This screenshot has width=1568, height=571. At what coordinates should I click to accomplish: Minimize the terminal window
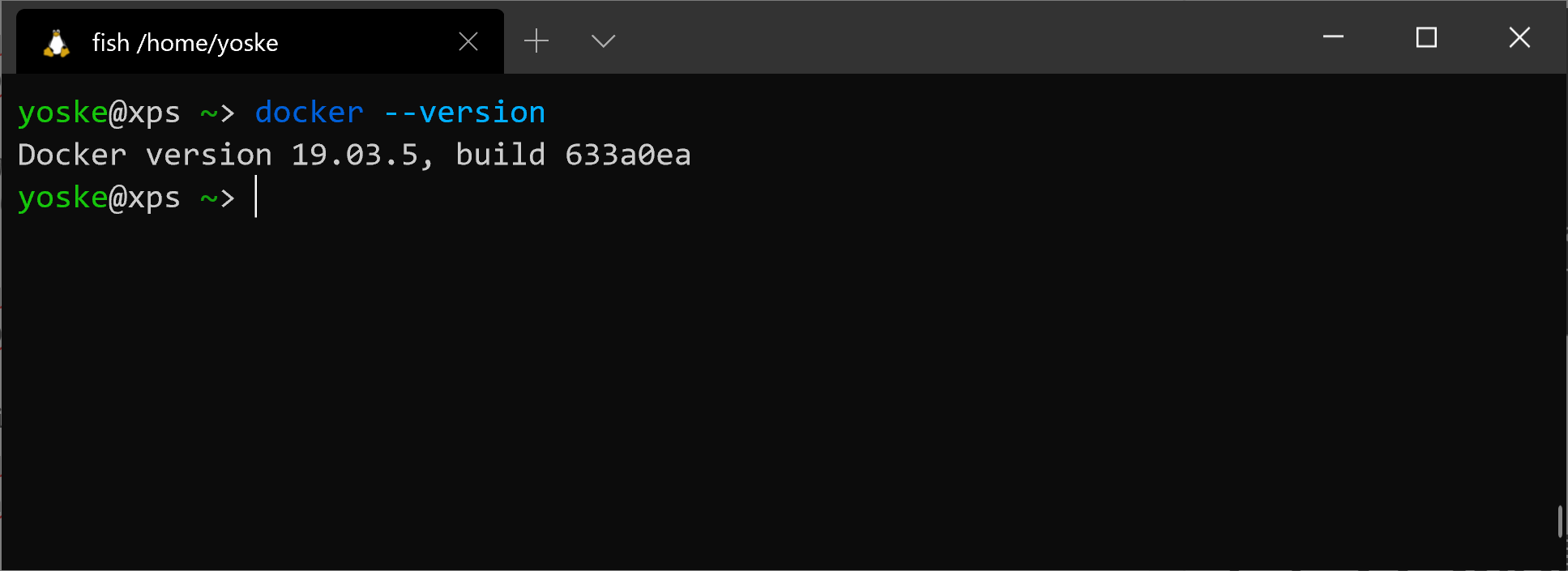(x=1334, y=37)
